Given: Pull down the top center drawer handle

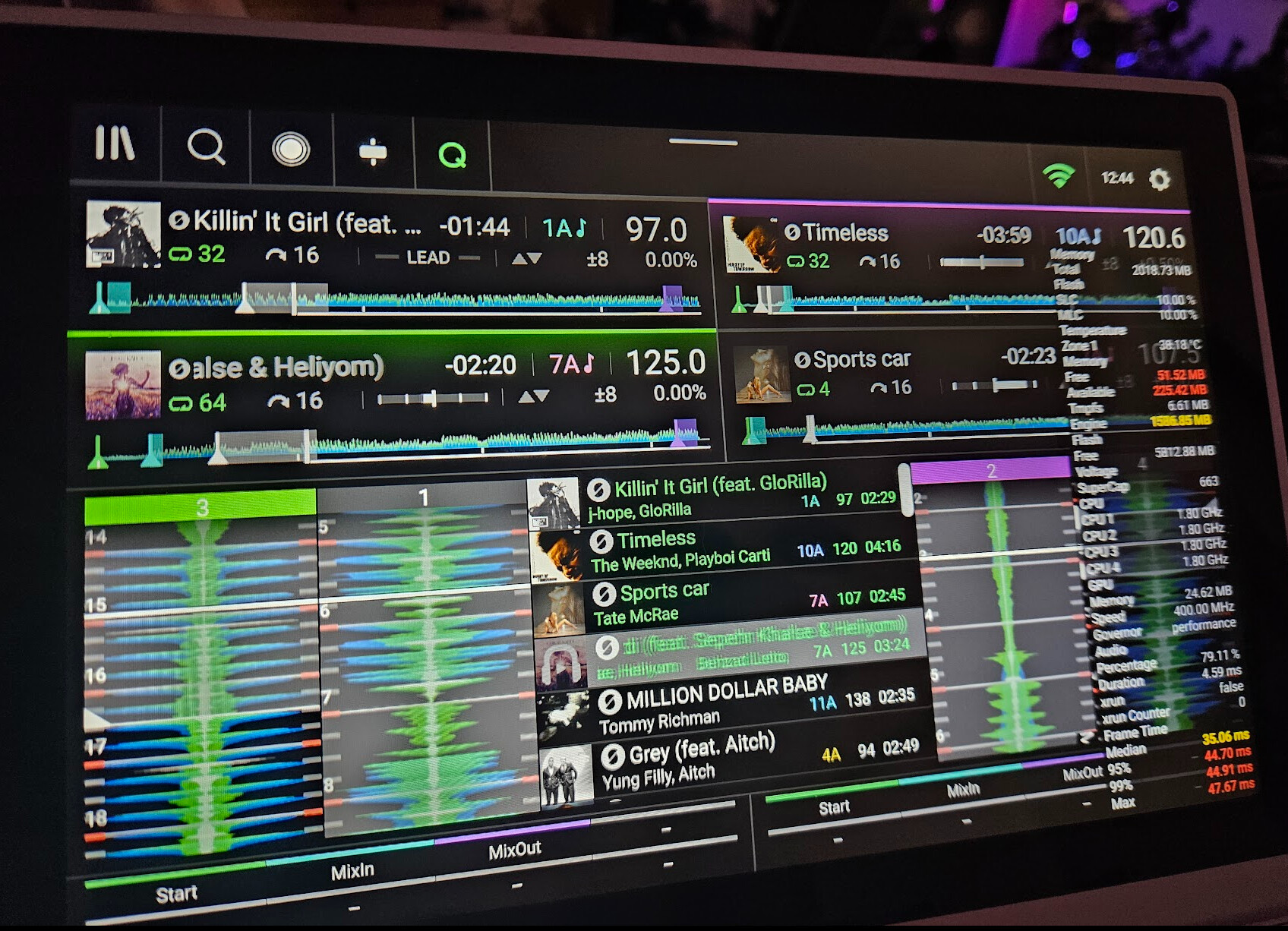Looking at the screenshot, I should [x=702, y=142].
